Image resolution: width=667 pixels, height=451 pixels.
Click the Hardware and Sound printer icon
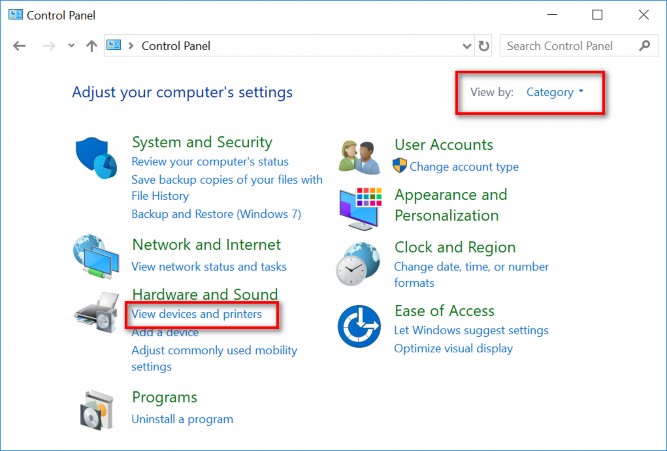(x=97, y=313)
